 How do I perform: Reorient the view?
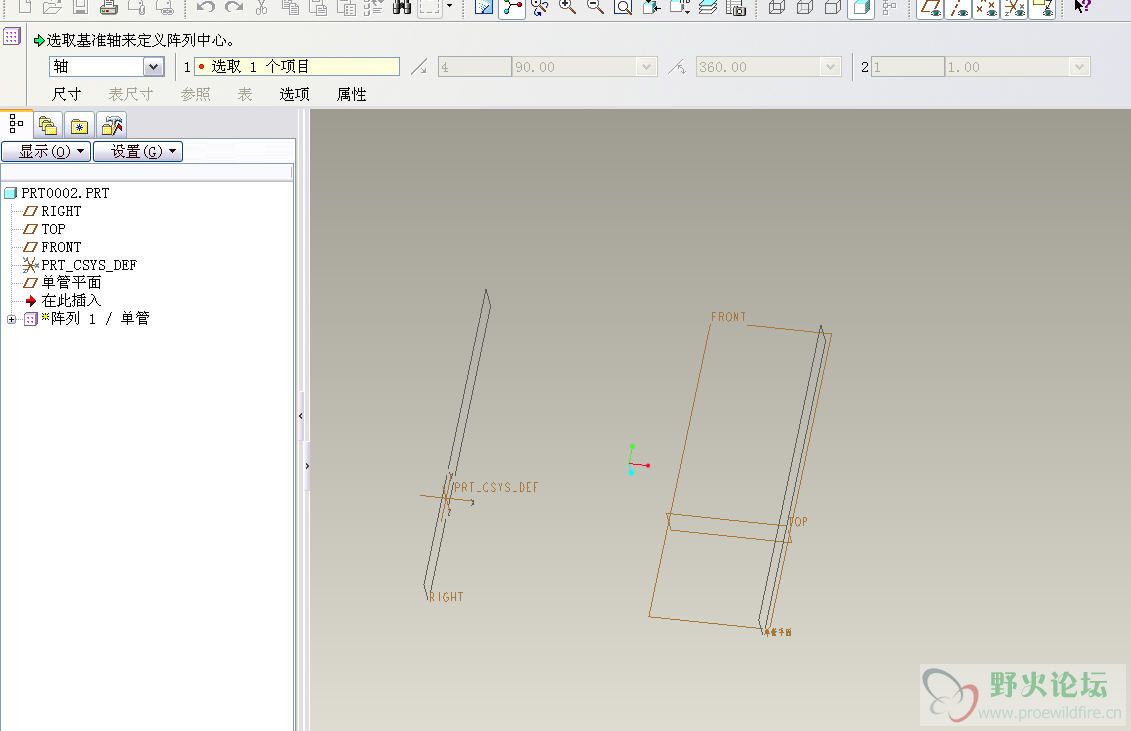click(651, 6)
